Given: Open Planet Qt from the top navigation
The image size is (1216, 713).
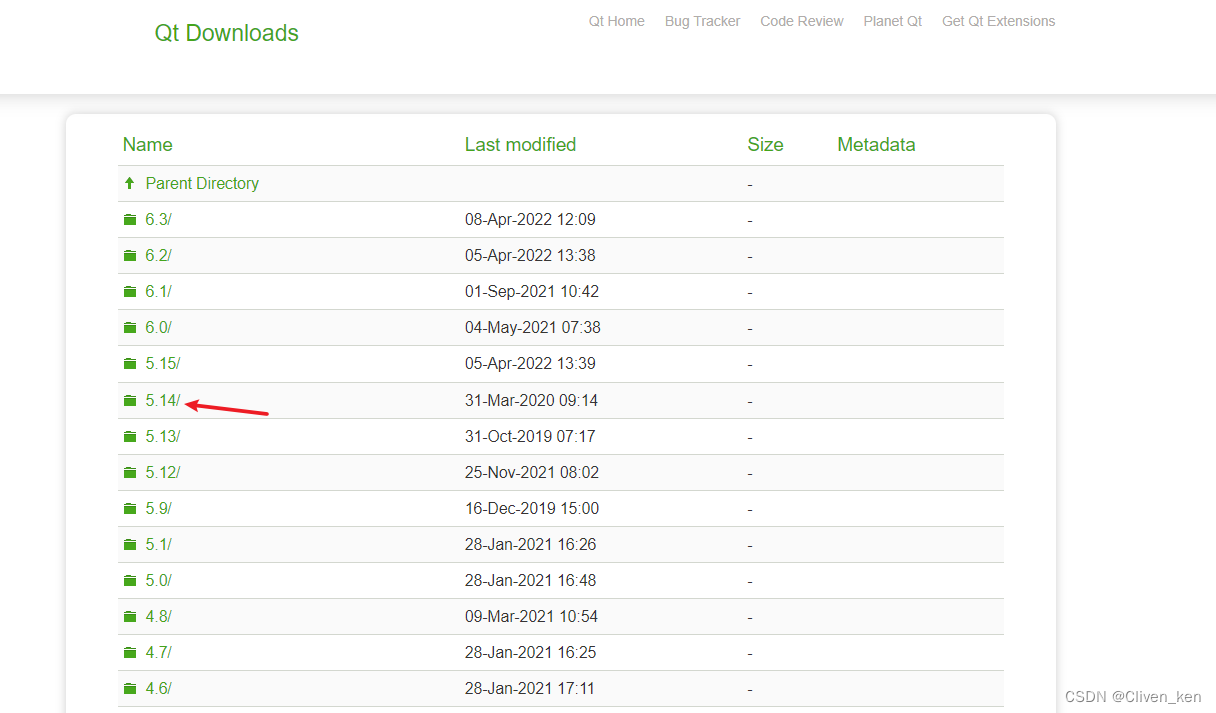Looking at the screenshot, I should click(x=893, y=21).
